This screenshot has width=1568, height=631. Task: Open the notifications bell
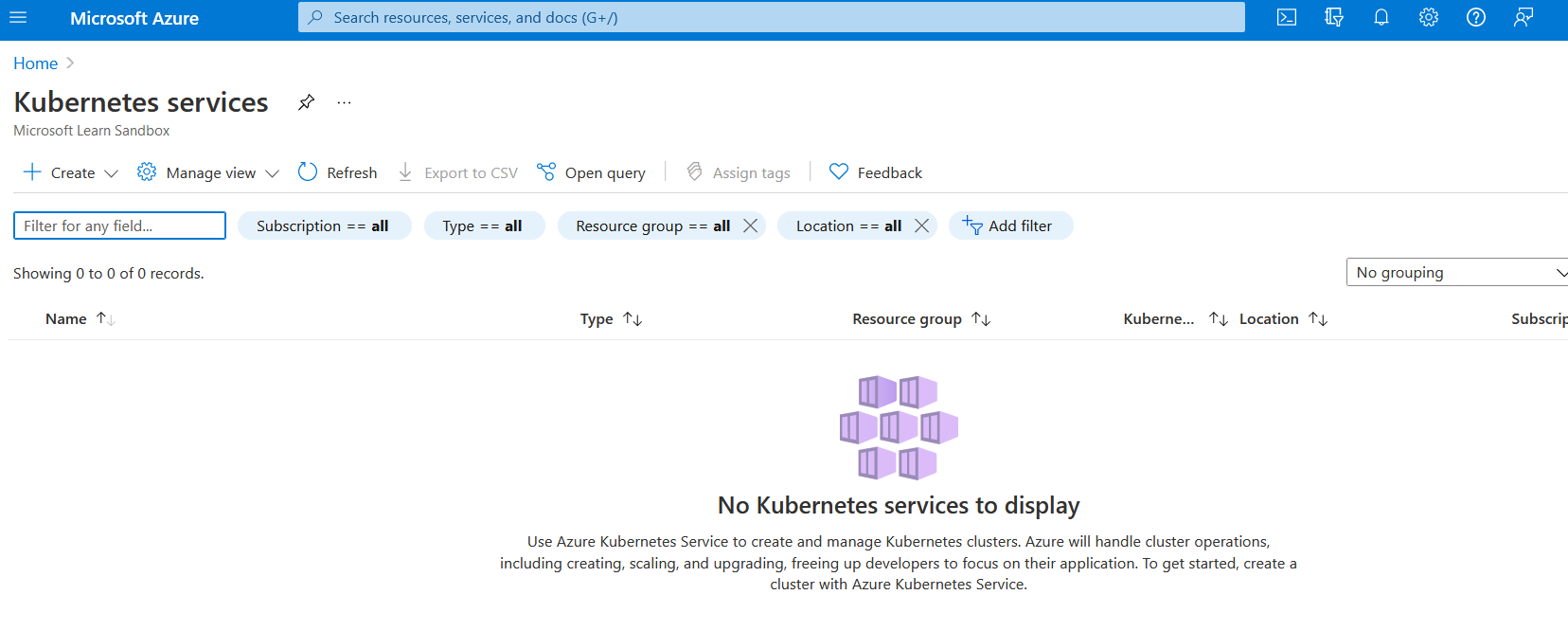[1381, 17]
